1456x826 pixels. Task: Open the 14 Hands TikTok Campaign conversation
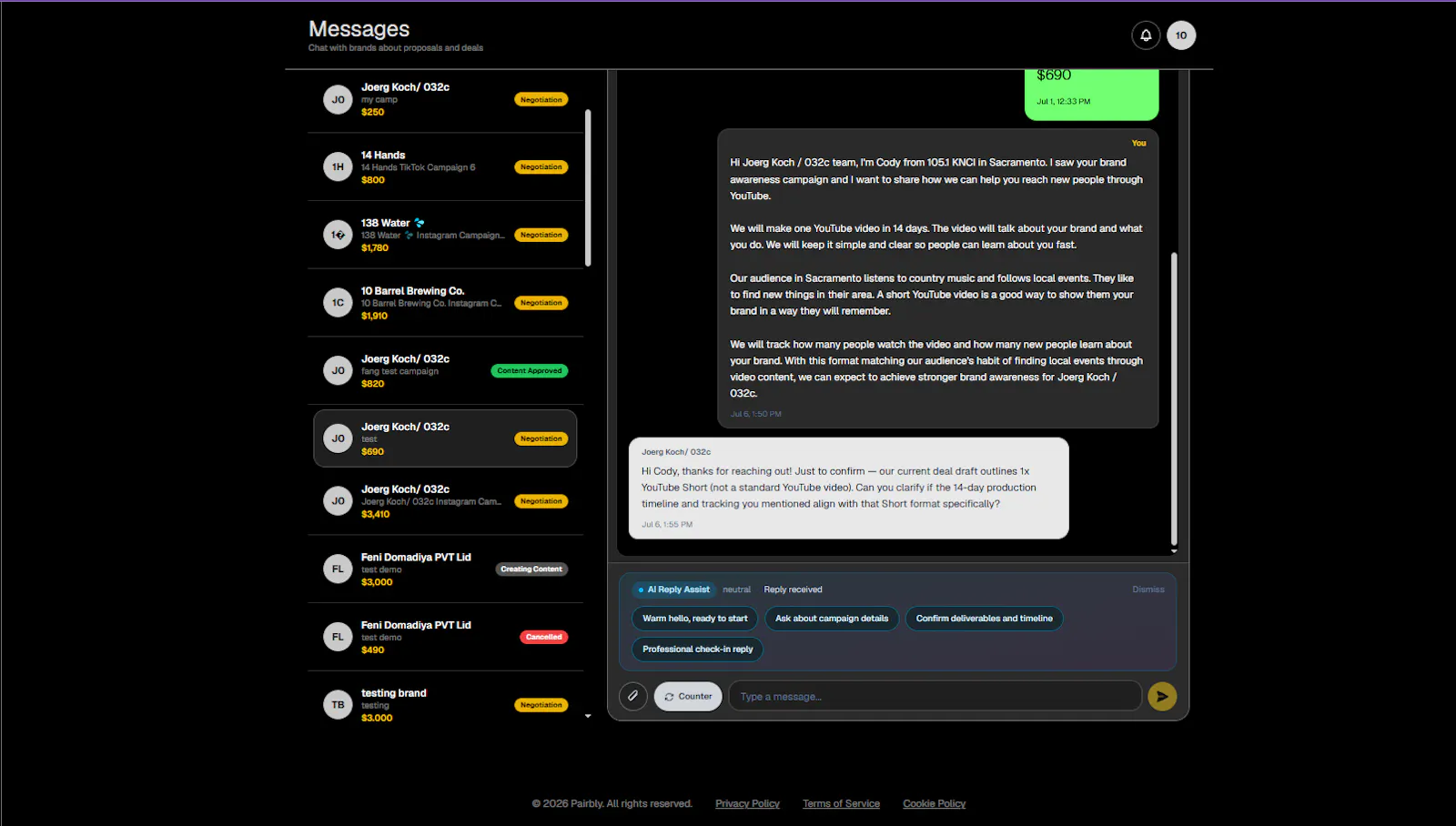click(x=446, y=167)
